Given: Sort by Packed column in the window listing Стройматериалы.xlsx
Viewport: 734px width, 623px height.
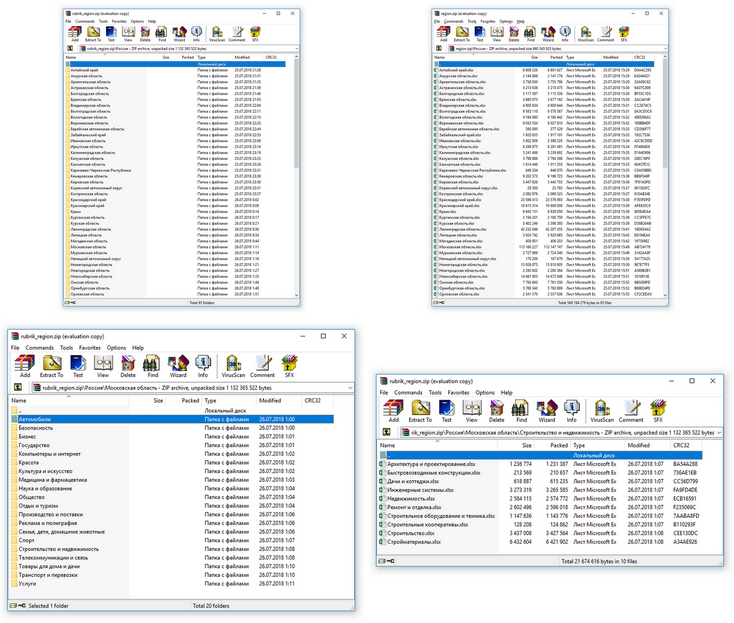Looking at the screenshot, I should pos(558,445).
